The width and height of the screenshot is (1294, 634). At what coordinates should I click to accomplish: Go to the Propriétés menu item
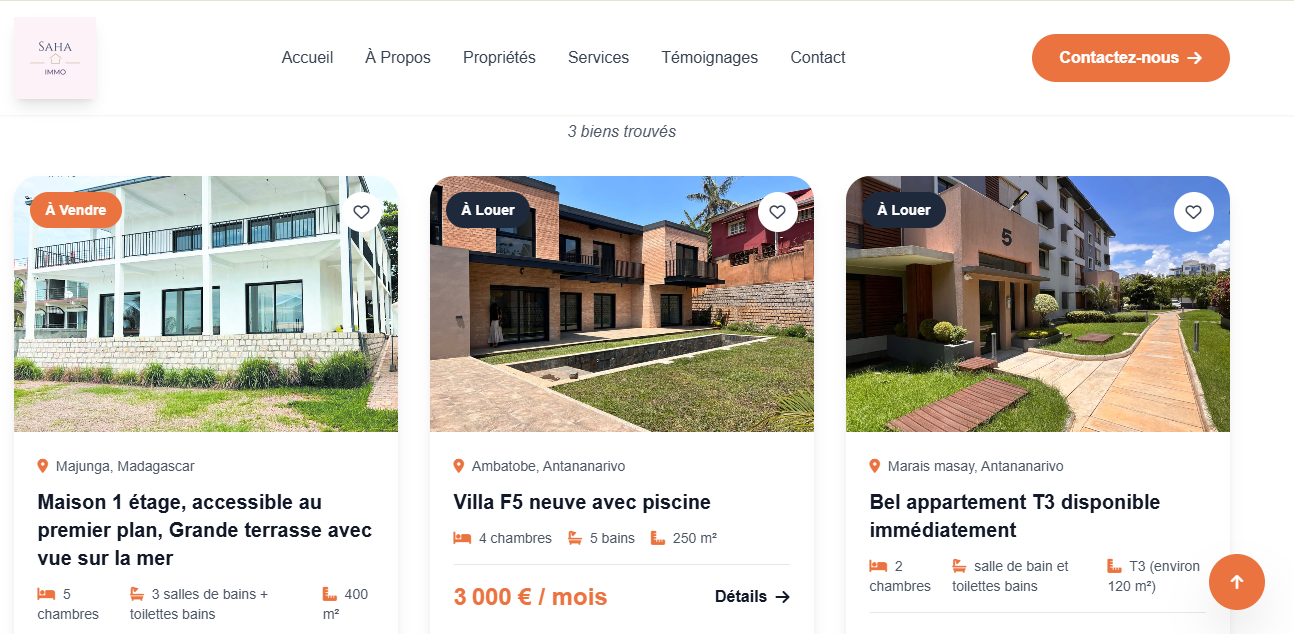pyautogui.click(x=499, y=58)
